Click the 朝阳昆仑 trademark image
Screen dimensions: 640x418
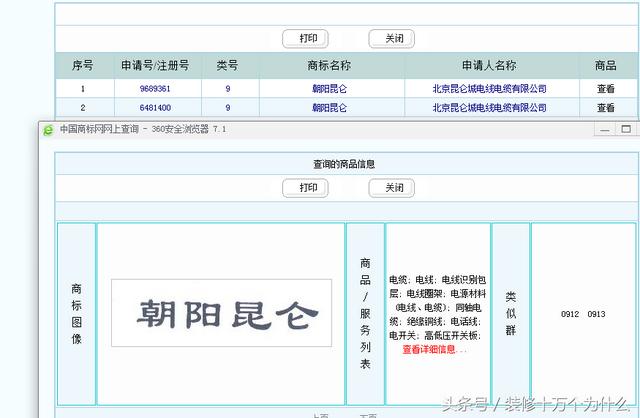tap(222, 313)
